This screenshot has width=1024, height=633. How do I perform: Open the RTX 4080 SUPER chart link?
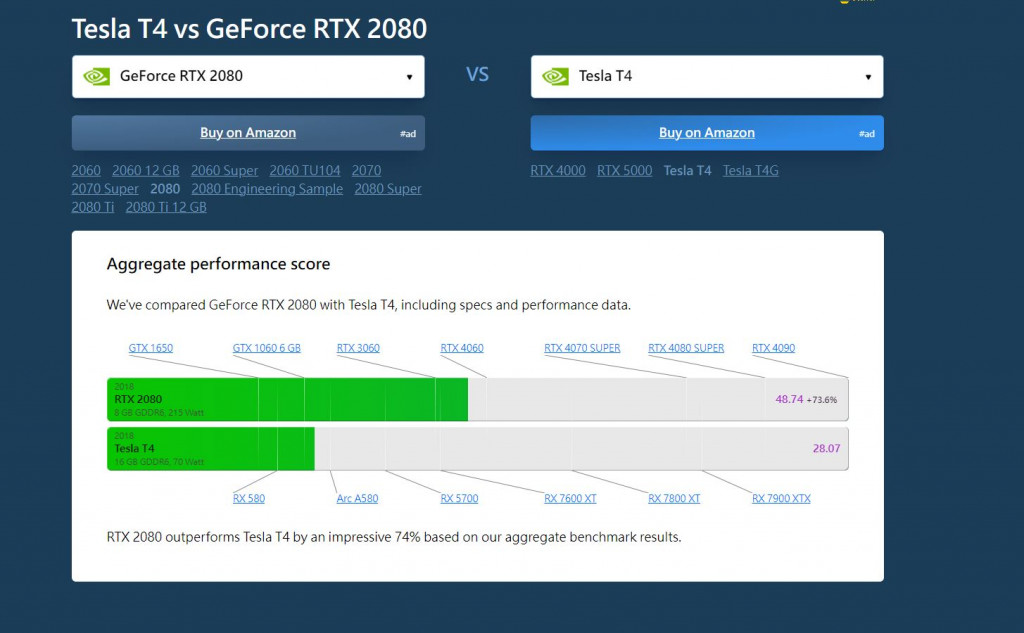(686, 348)
